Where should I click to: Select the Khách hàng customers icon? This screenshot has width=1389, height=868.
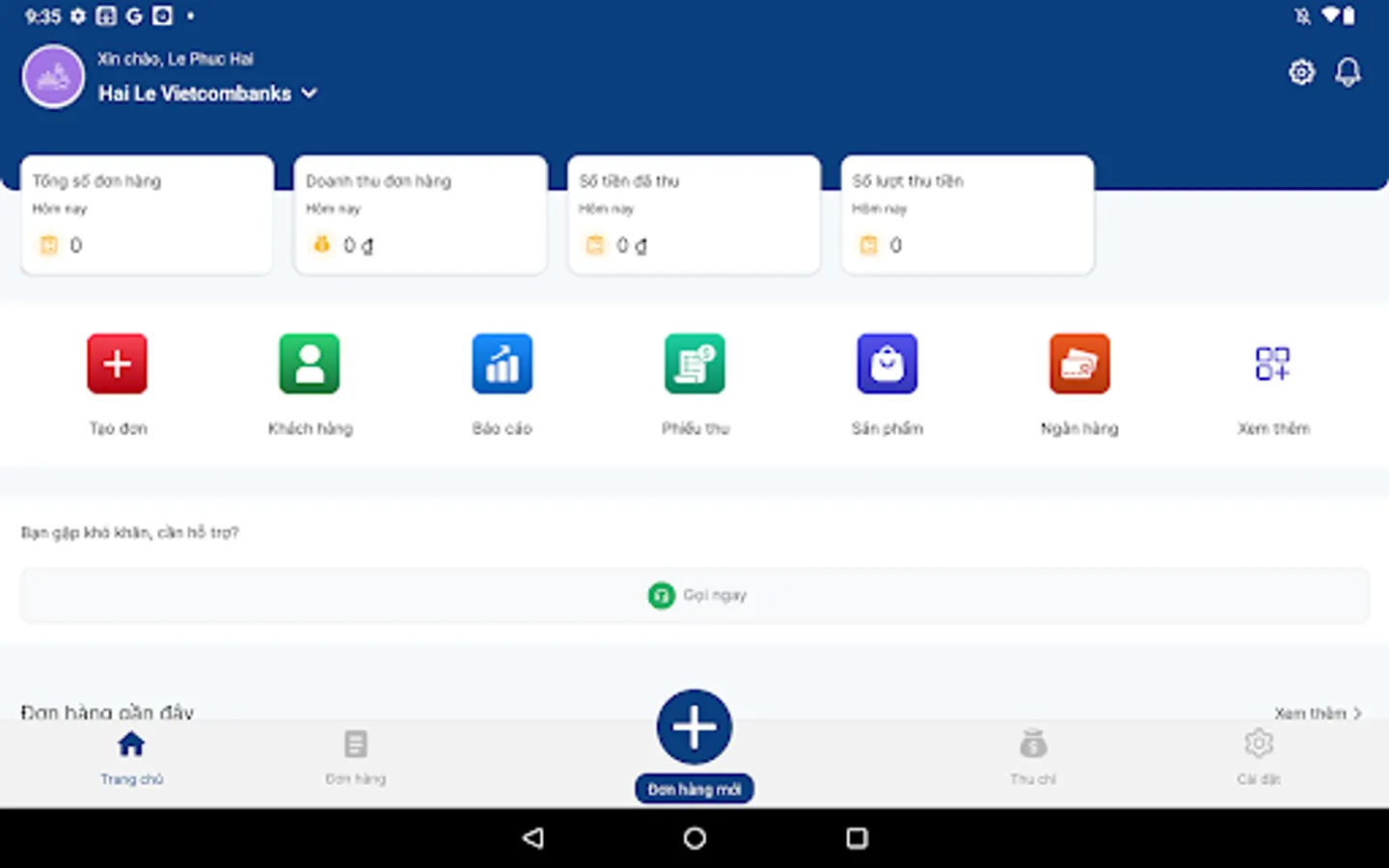(x=309, y=381)
